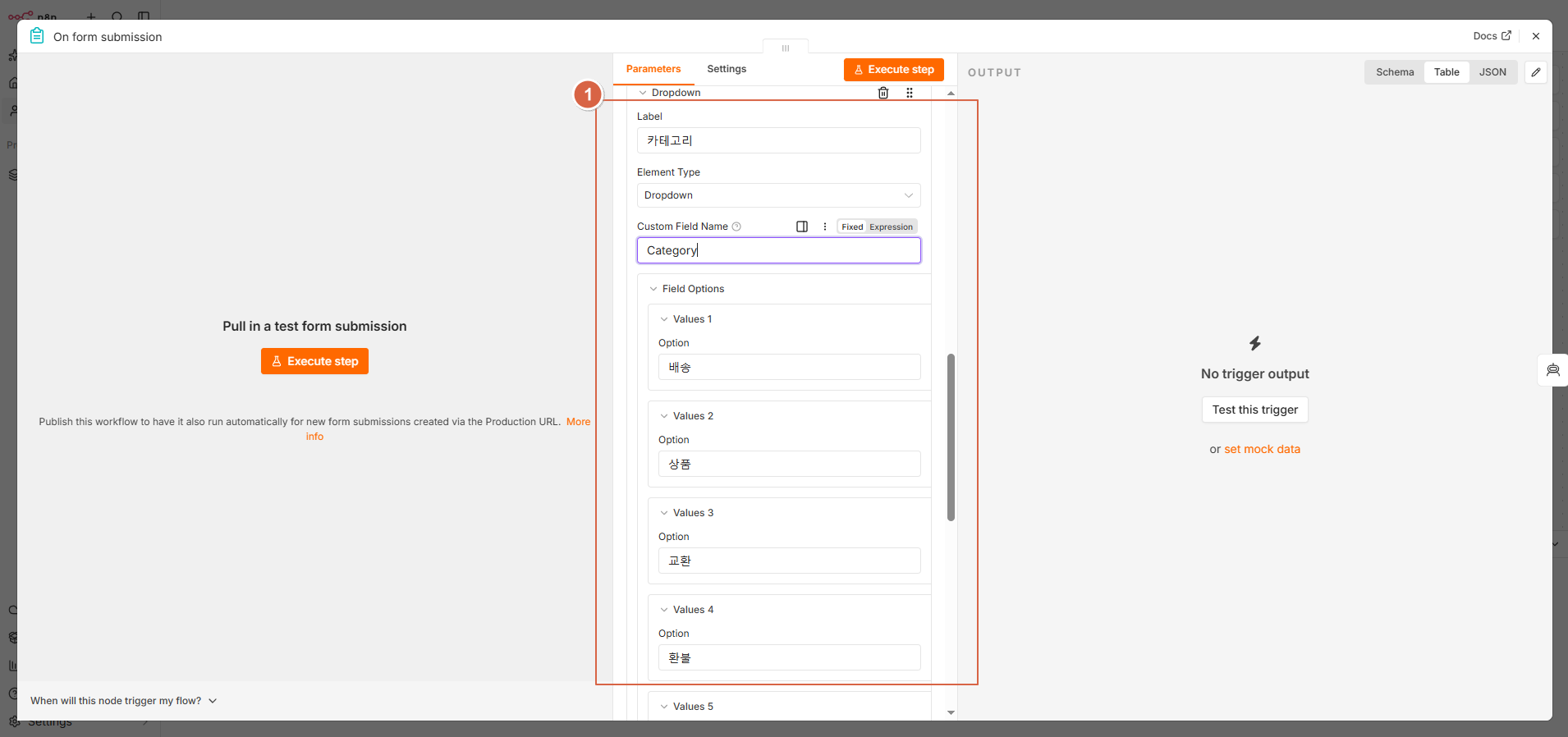Click the edit output pencil icon
This screenshot has height=737, width=1568.
[x=1536, y=72]
